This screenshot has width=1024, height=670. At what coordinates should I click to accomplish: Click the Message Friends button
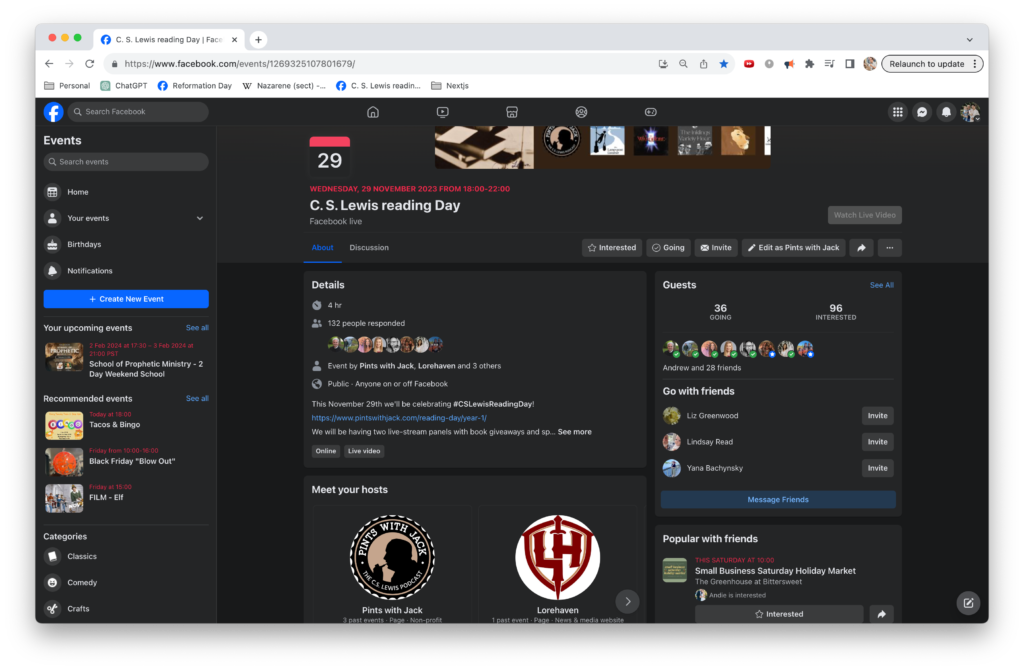click(778, 500)
